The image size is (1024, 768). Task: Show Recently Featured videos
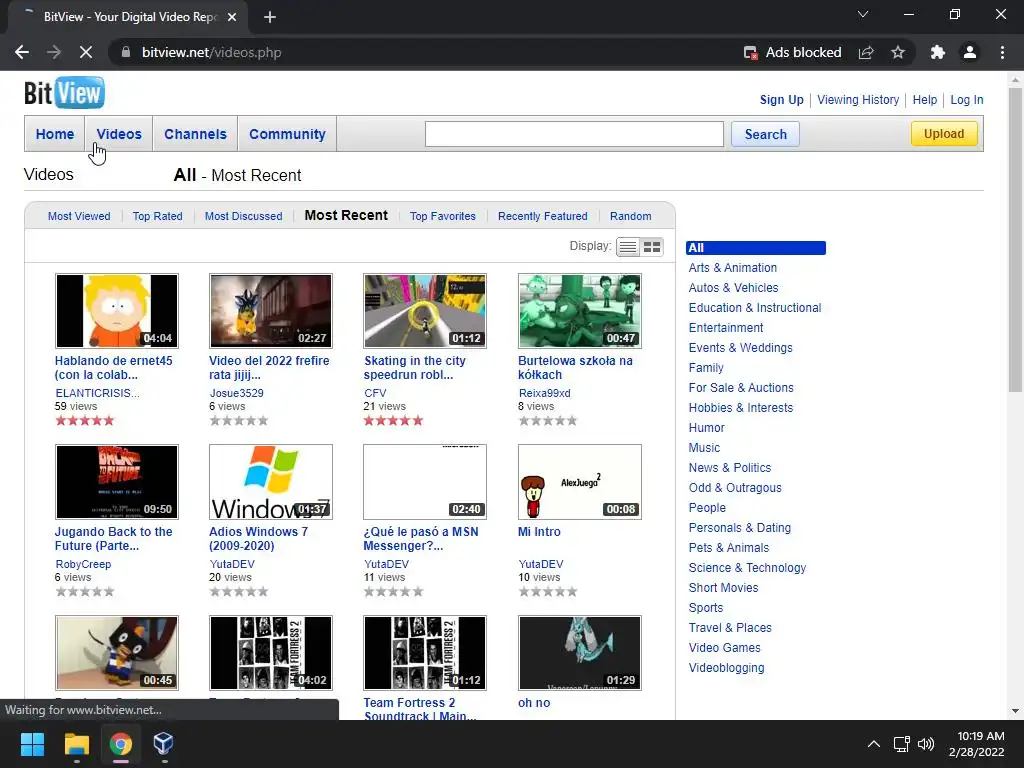543,216
